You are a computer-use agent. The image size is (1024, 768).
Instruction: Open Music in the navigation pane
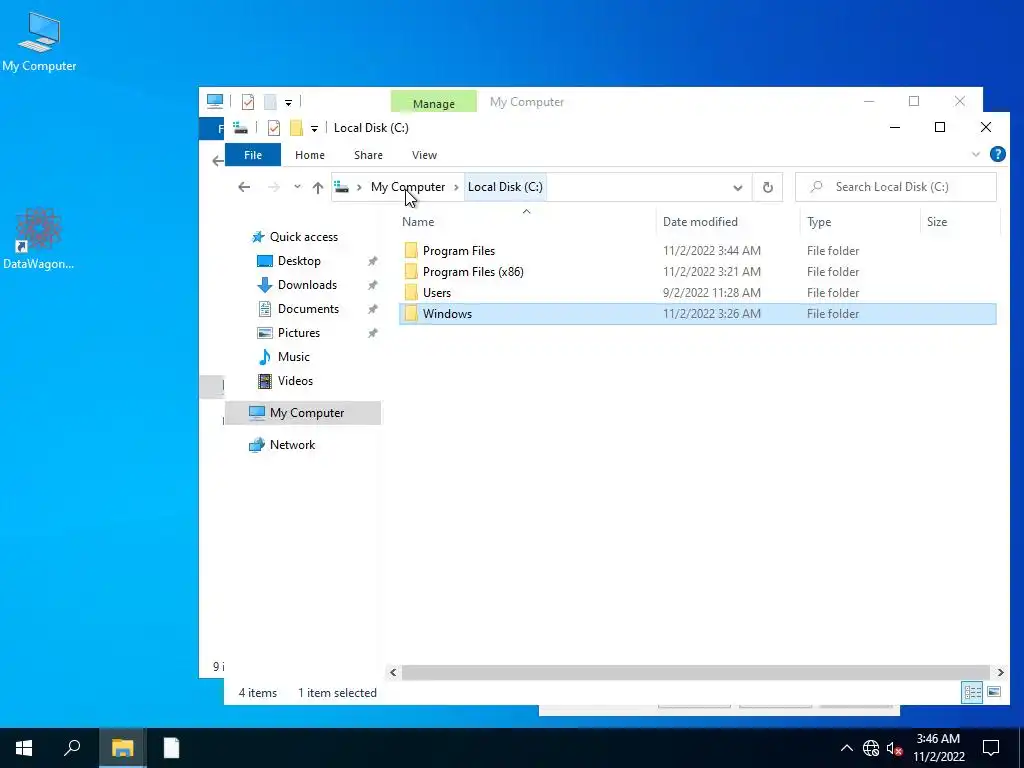pyautogui.click(x=284, y=357)
